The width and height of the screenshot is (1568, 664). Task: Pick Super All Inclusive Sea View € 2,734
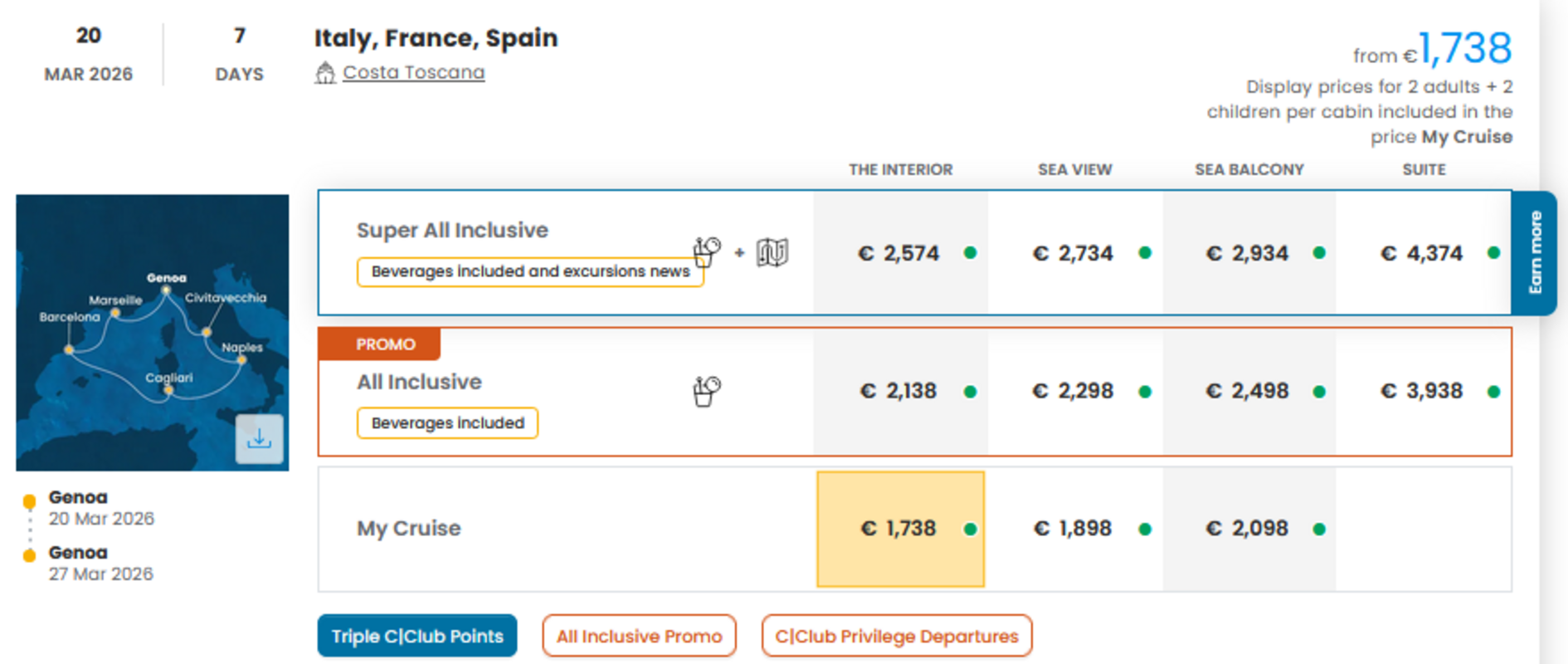(1074, 253)
